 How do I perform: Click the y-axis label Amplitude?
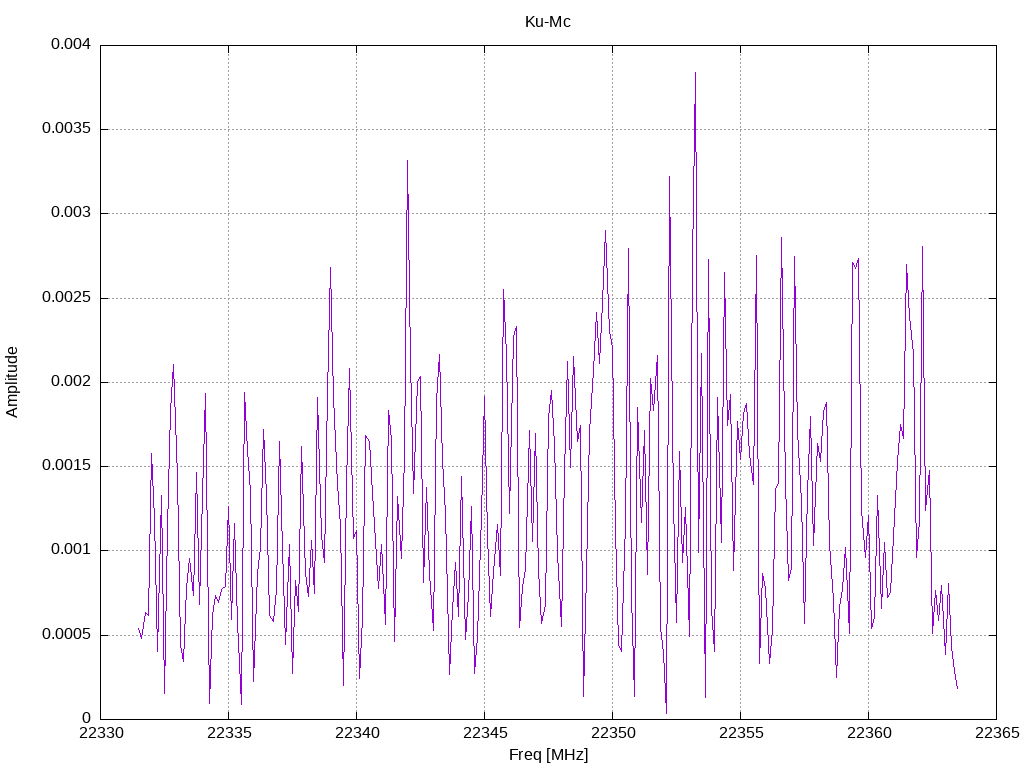tap(12, 382)
